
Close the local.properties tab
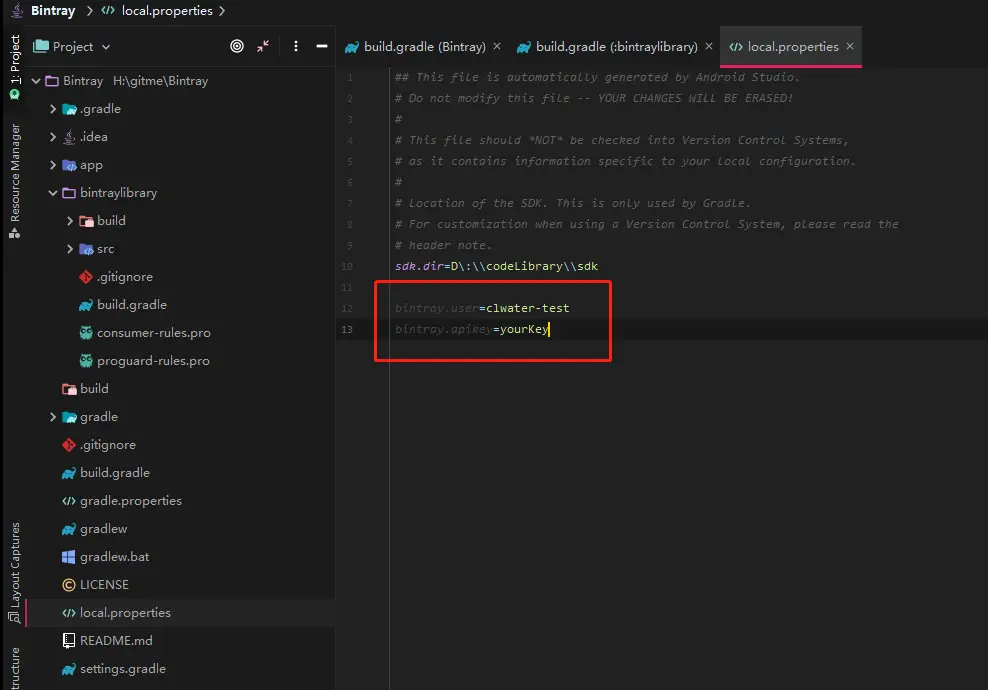[x=850, y=46]
